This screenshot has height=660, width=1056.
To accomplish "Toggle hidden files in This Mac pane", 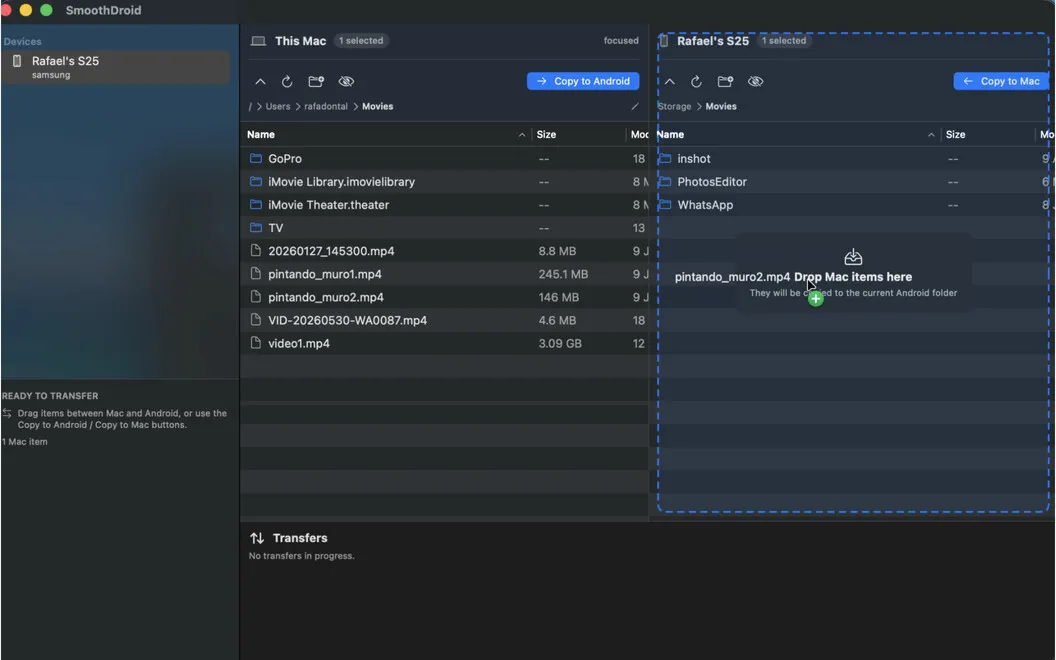I will click(x=346, y=81).
